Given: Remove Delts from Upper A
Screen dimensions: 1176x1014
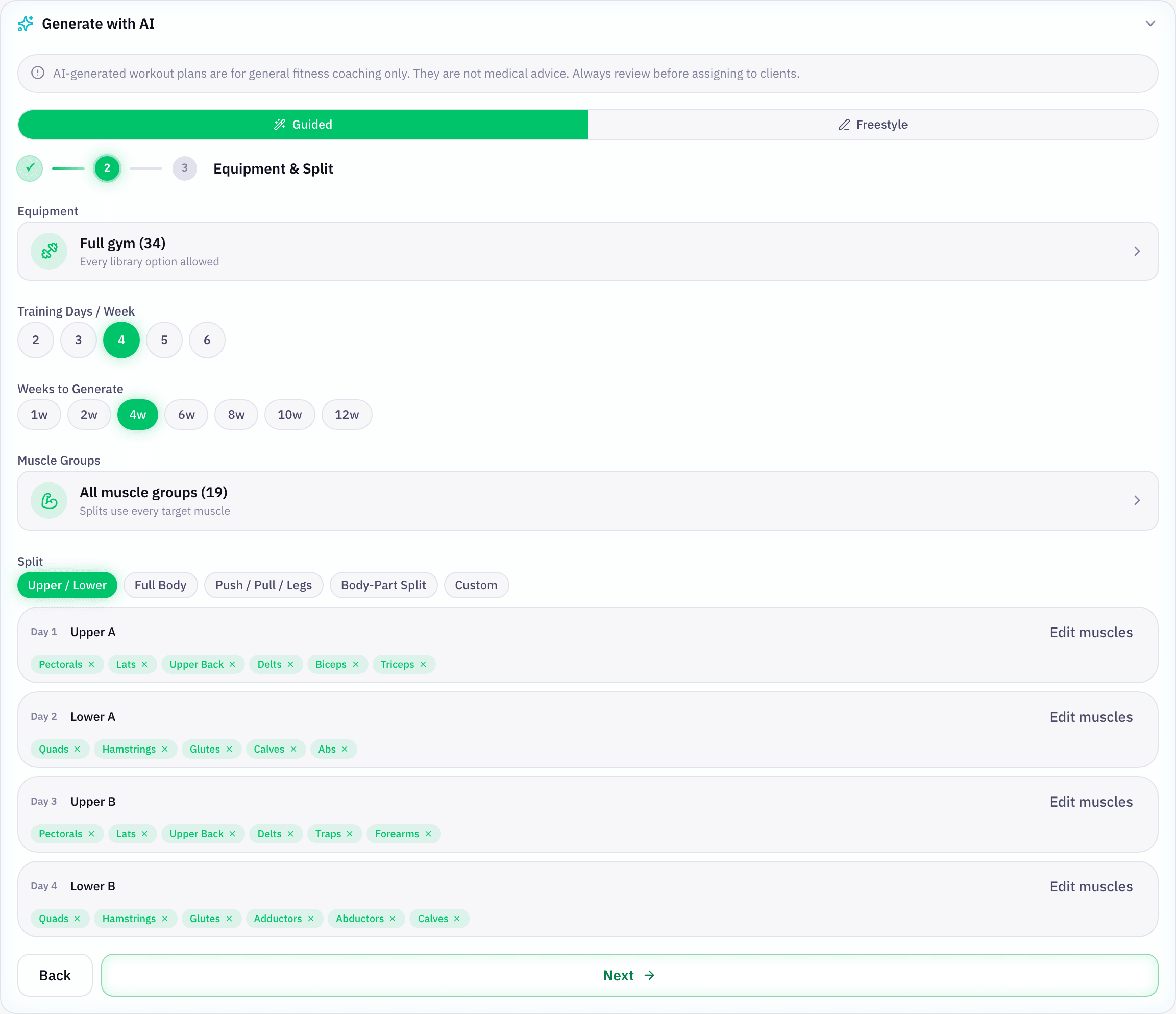Looking at the screenshot, I should click(x=290, y=664).
